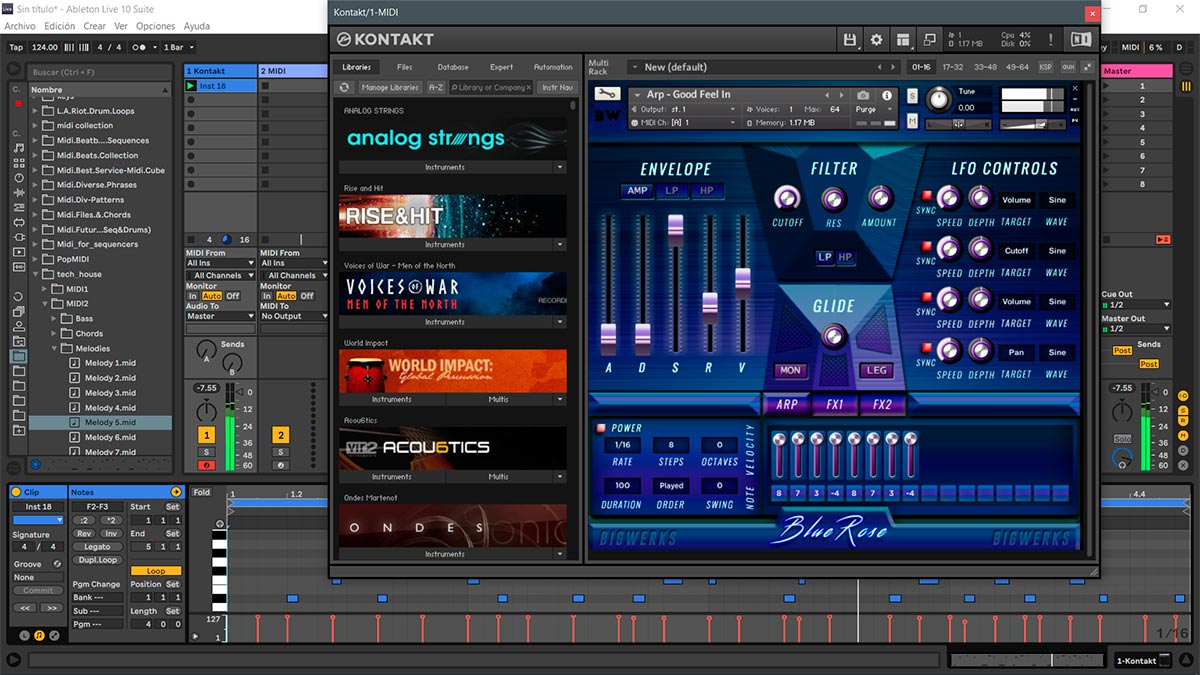The height and width of the screenshot is (675, 1200).
Task: Select Melody 3.mid file
Action: [110, 393]
